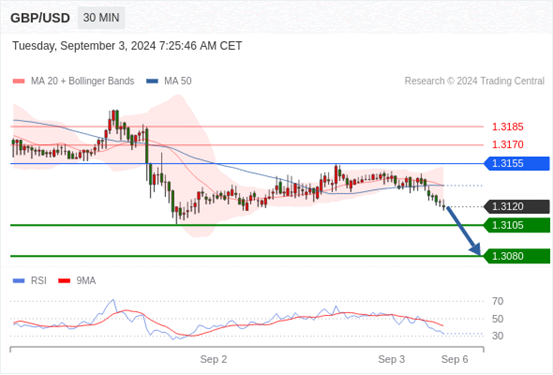Click the green 1.3080 target price tag

click(517, 256)
